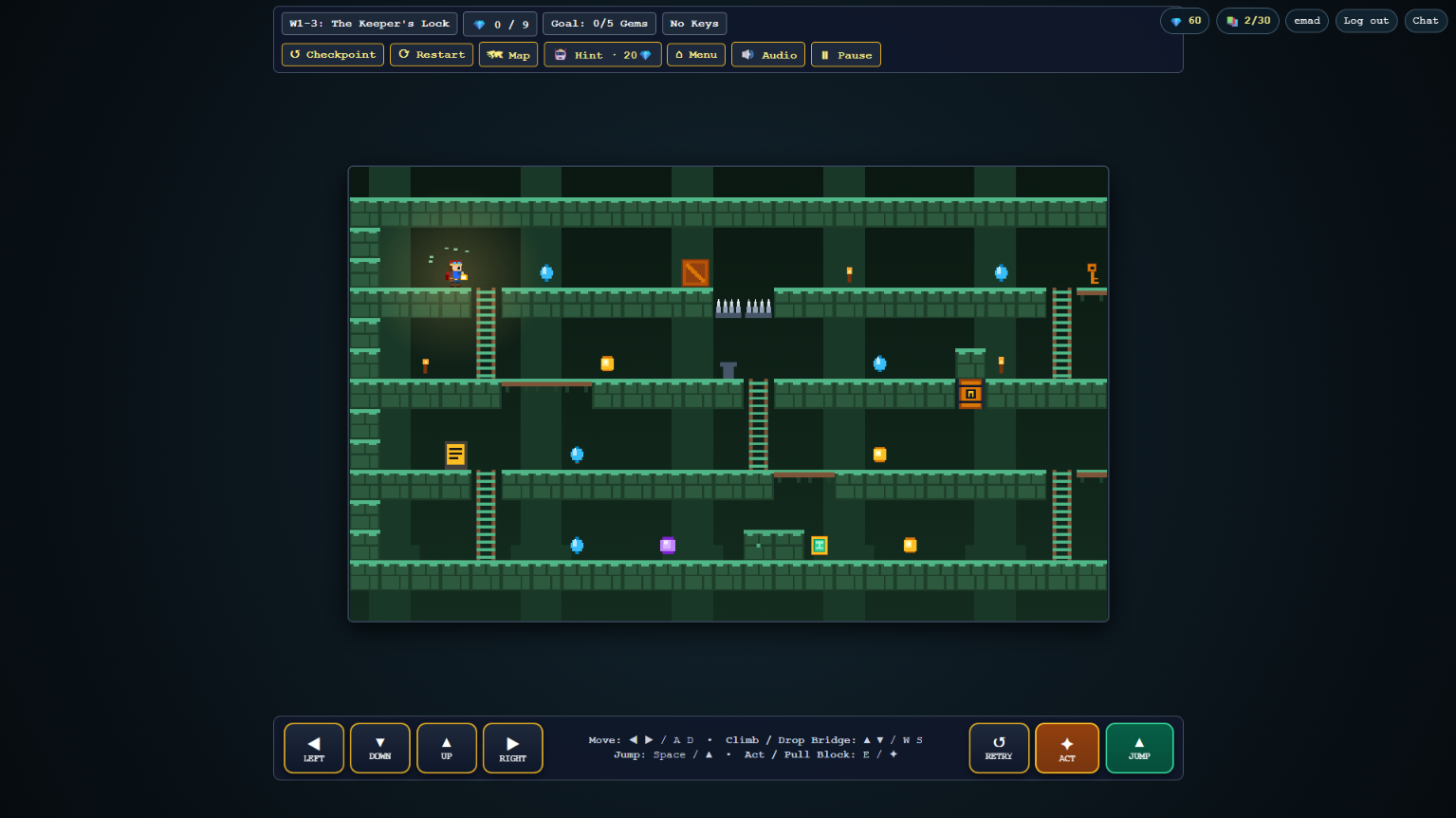Image resolution: width=1456 pixels, height=818 pixels.
Task: Click the green JUMP button
Action: tap(1139, 748)
